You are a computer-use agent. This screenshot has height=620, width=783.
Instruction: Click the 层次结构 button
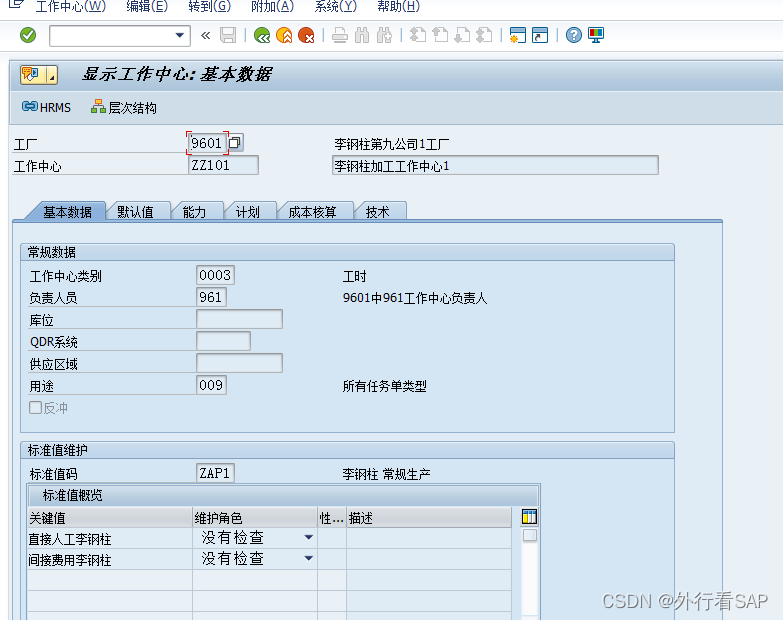124,107
